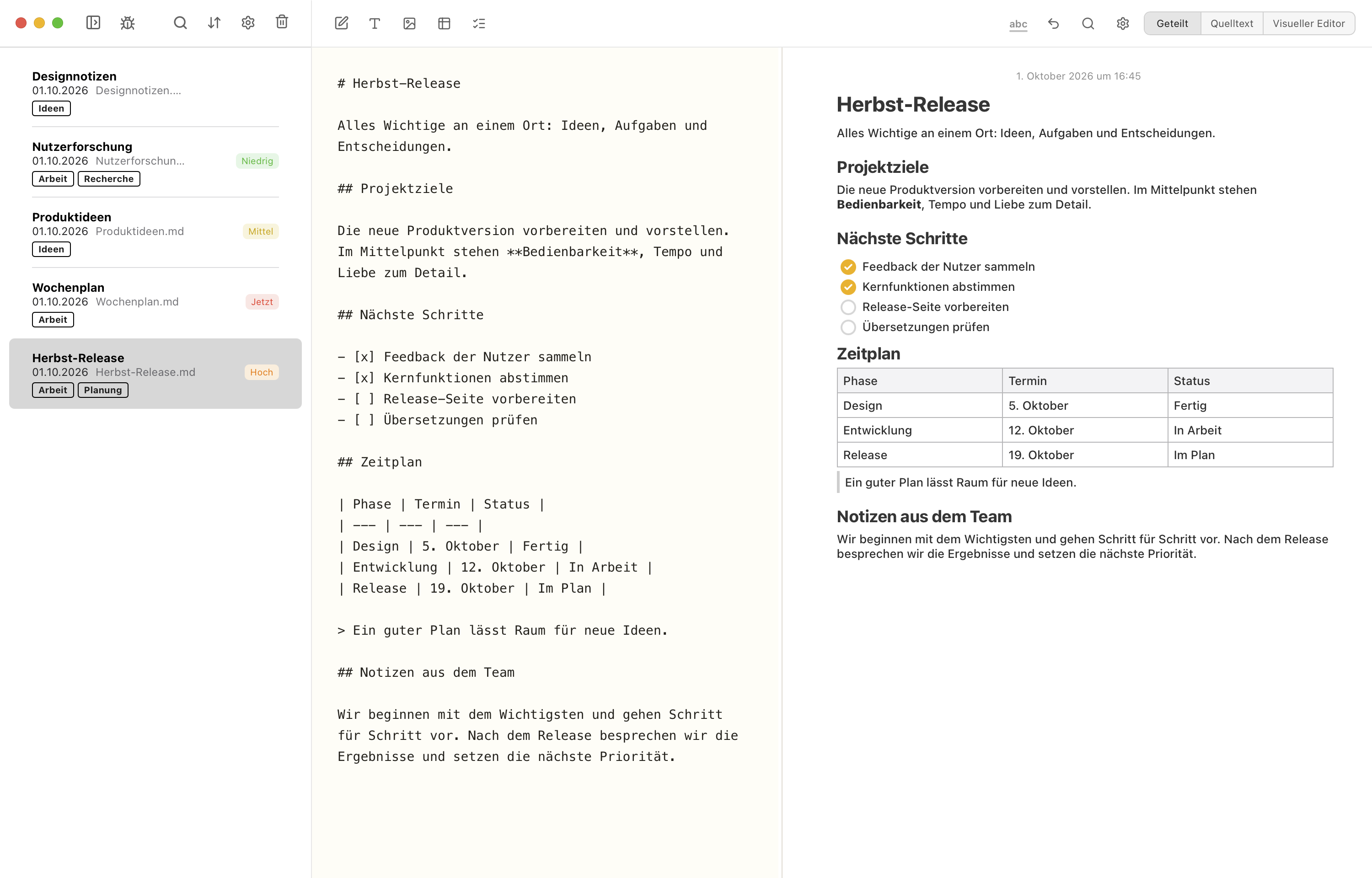This screenshot has width=1372, height=878.
Task: Click the Recherche tag on Nutzerforschung
Action: (x=109, y=178)
